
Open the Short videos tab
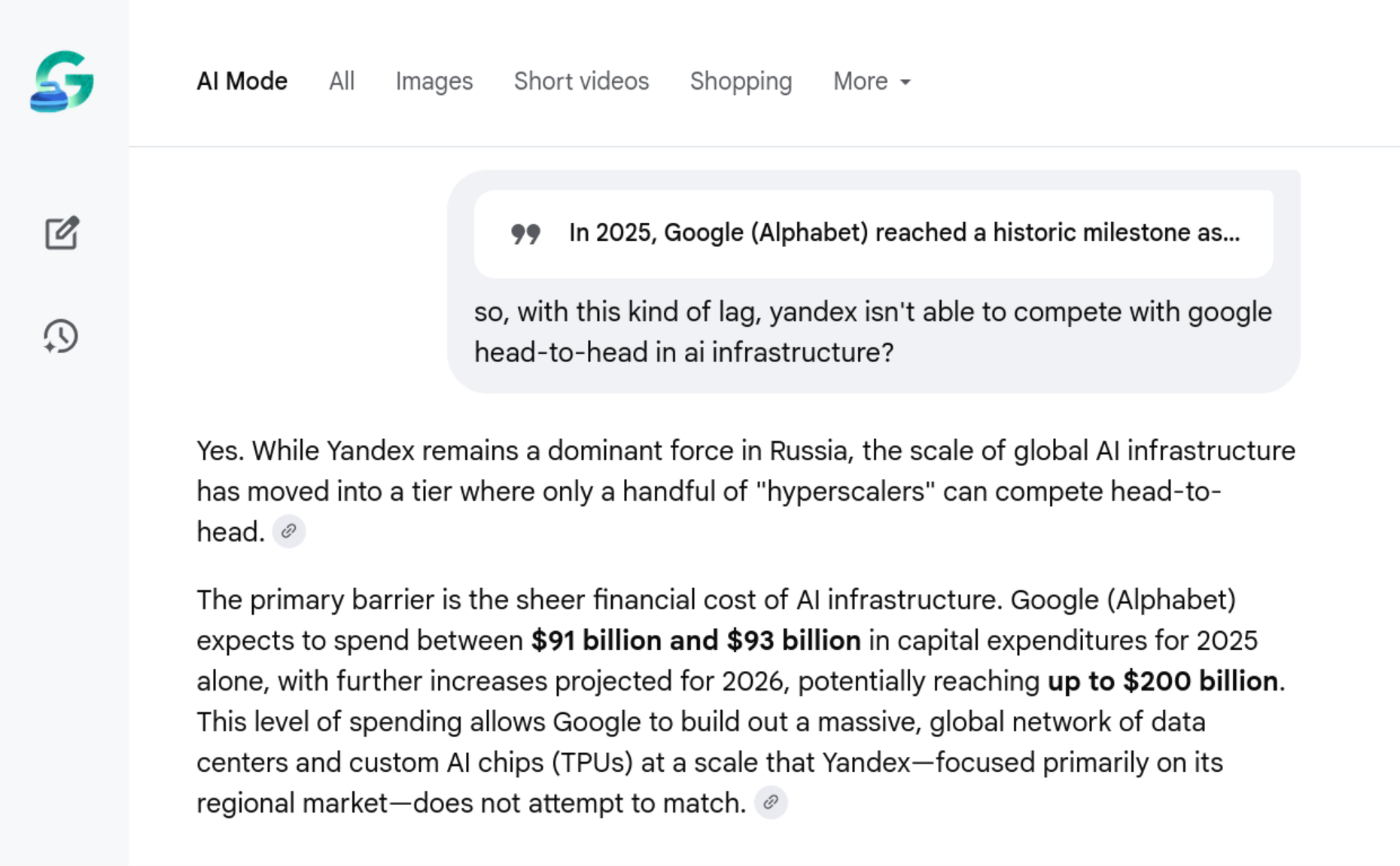pos(581,81)
